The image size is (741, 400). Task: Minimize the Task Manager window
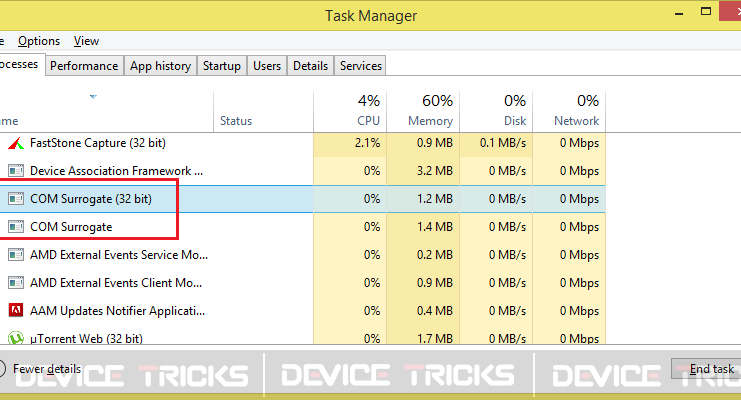tap(679, 14)
